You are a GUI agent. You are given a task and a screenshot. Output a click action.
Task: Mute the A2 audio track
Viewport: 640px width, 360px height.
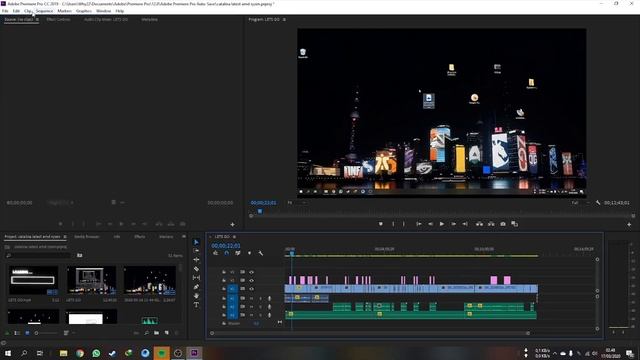(251, 307)
